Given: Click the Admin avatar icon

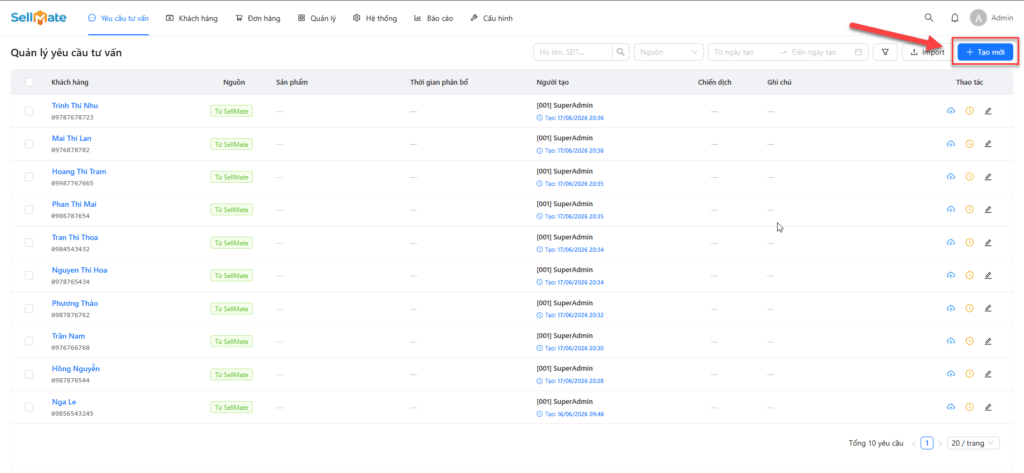Looking at the screenshot, I should 978,18.
